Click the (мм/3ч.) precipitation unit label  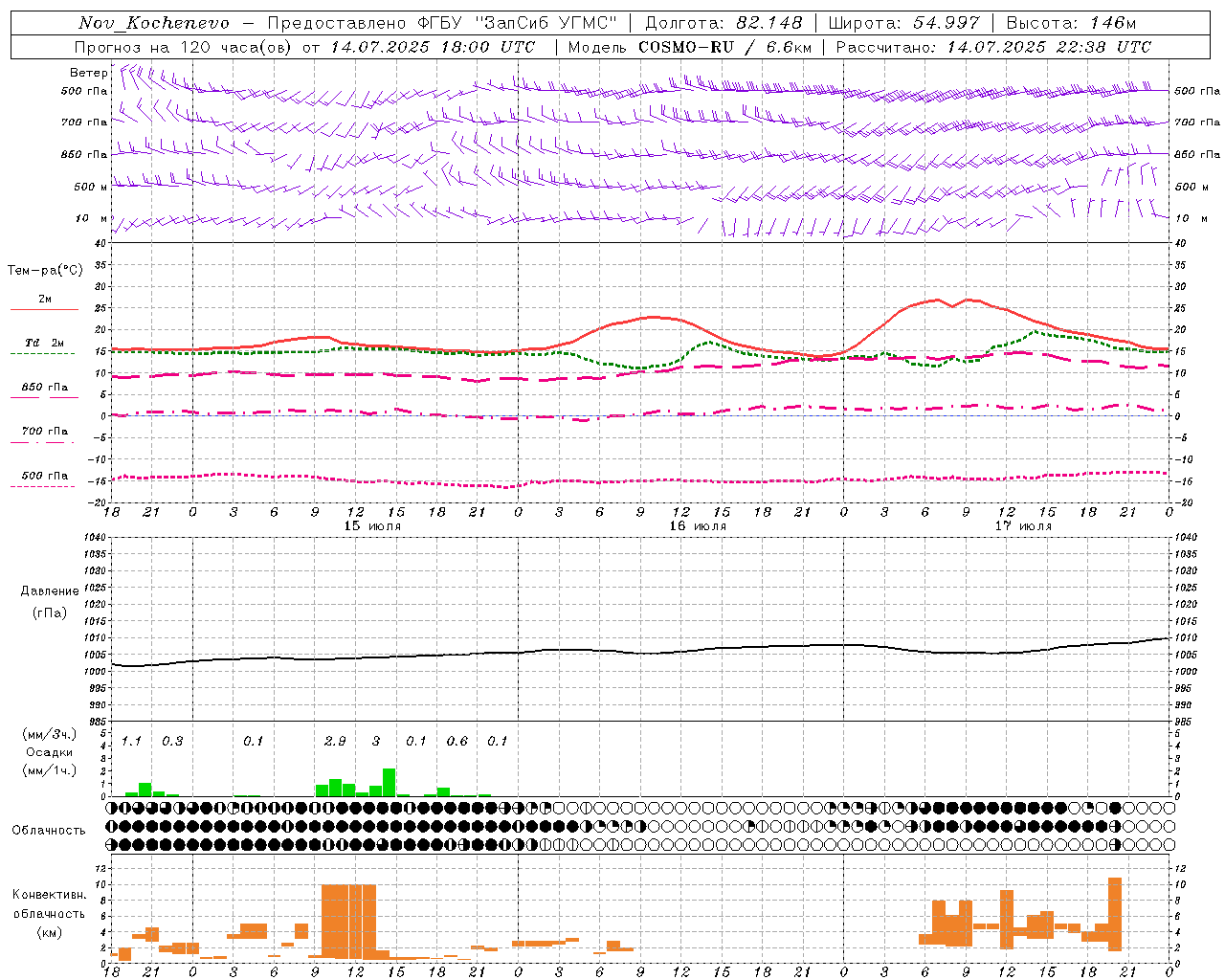[50, 734]
